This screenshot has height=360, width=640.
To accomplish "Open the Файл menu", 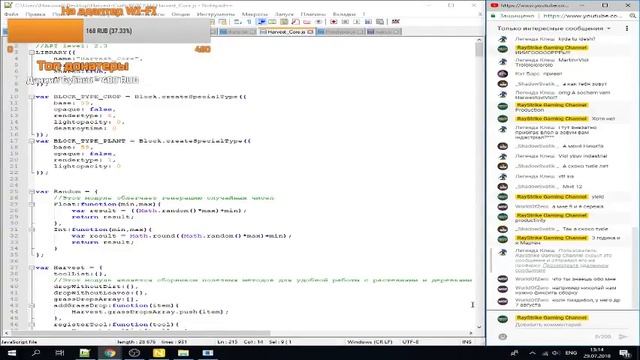I will pos(11,14).
